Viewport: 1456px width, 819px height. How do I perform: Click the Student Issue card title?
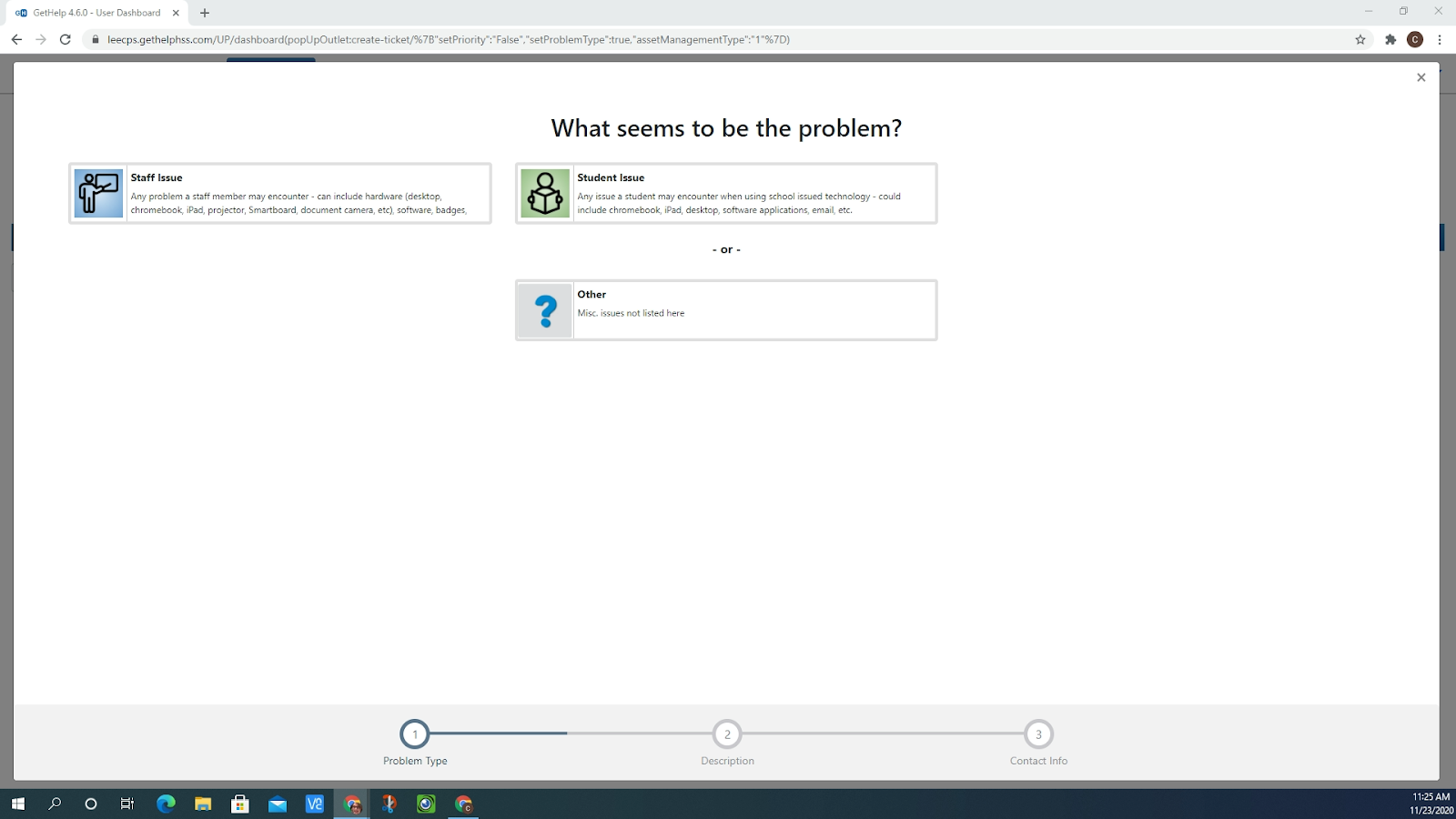click(x=611, y=177)
